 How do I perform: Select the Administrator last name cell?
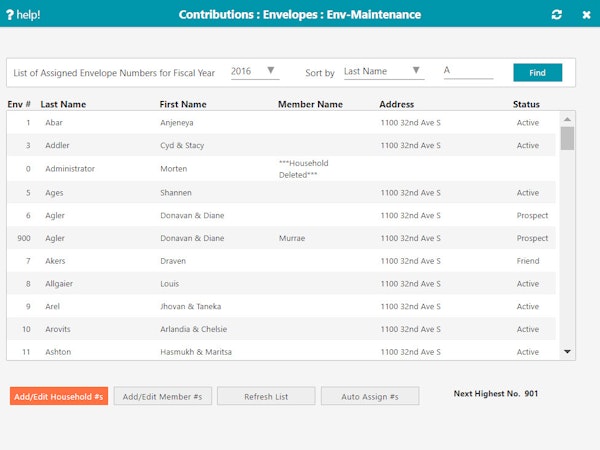[x=70, y=169]
